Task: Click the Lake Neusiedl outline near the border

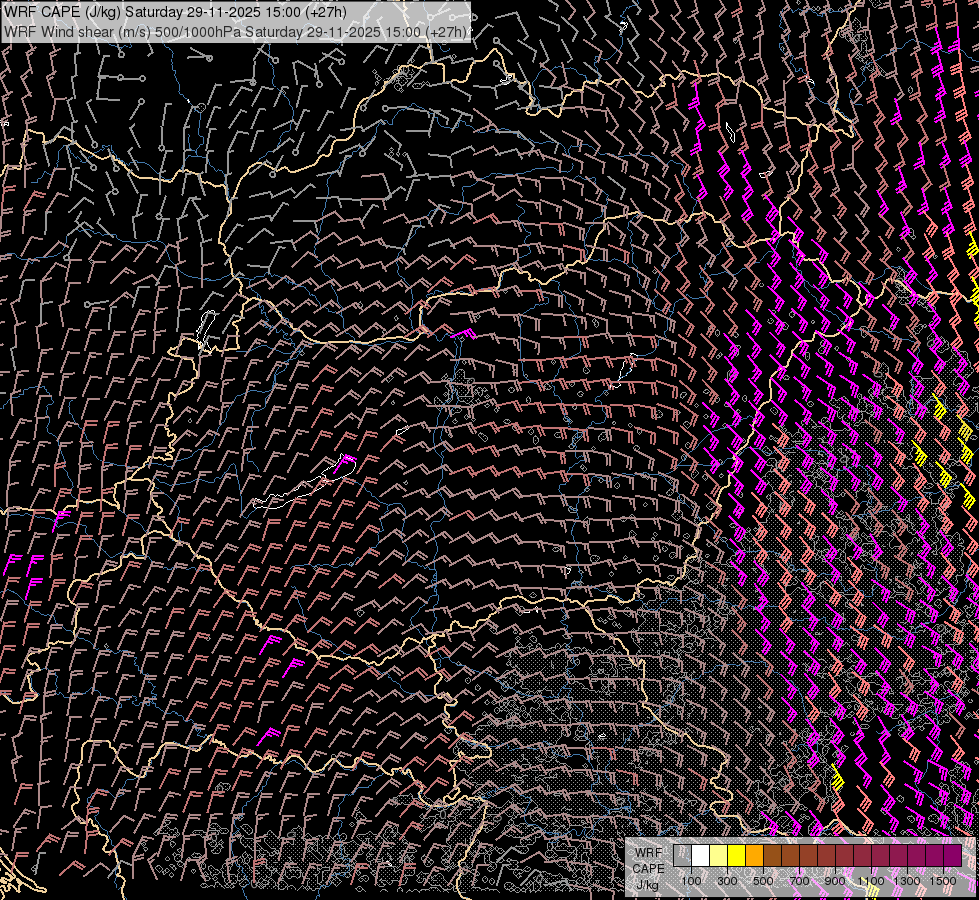Action: [207, 327]
